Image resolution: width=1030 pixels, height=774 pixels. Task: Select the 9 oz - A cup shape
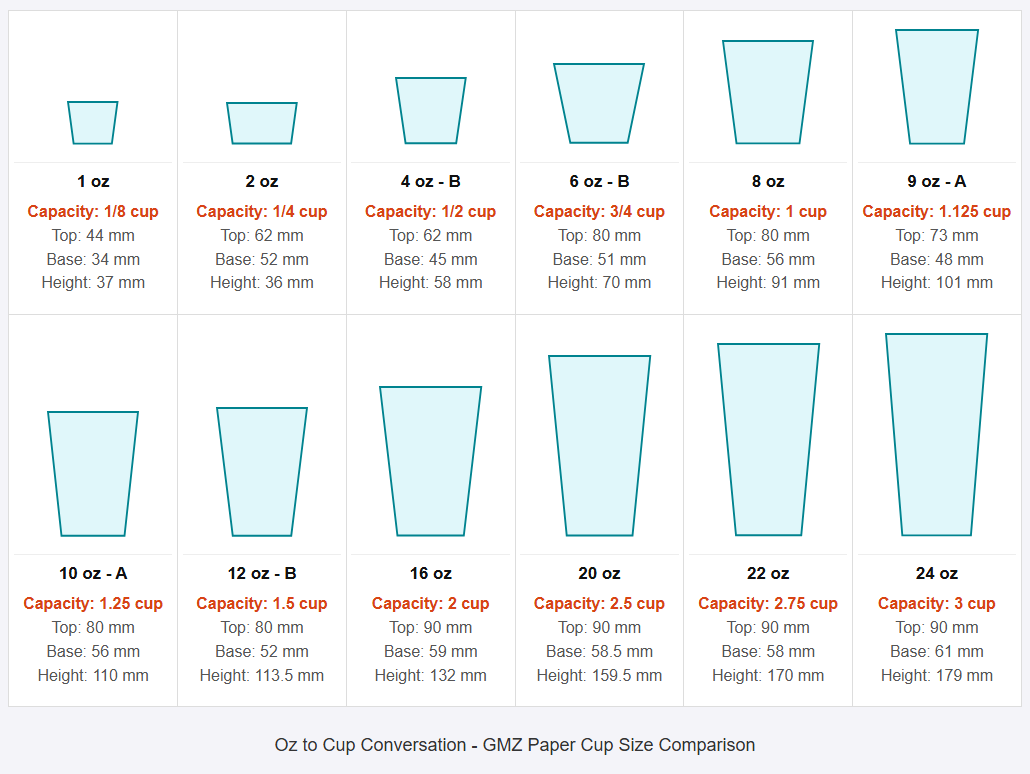point(937,87)
